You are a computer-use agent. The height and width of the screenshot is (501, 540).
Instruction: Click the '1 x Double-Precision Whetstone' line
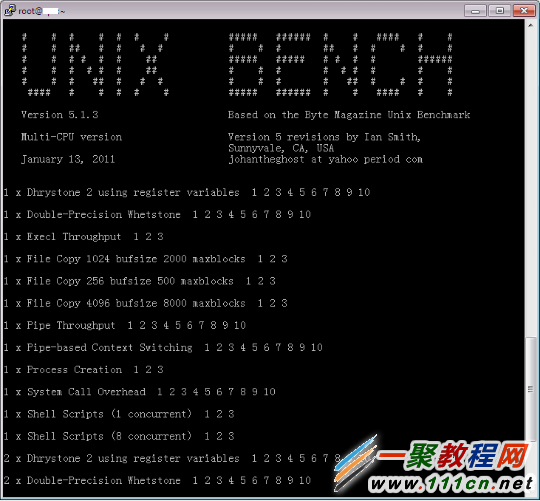tap(157, 215)
